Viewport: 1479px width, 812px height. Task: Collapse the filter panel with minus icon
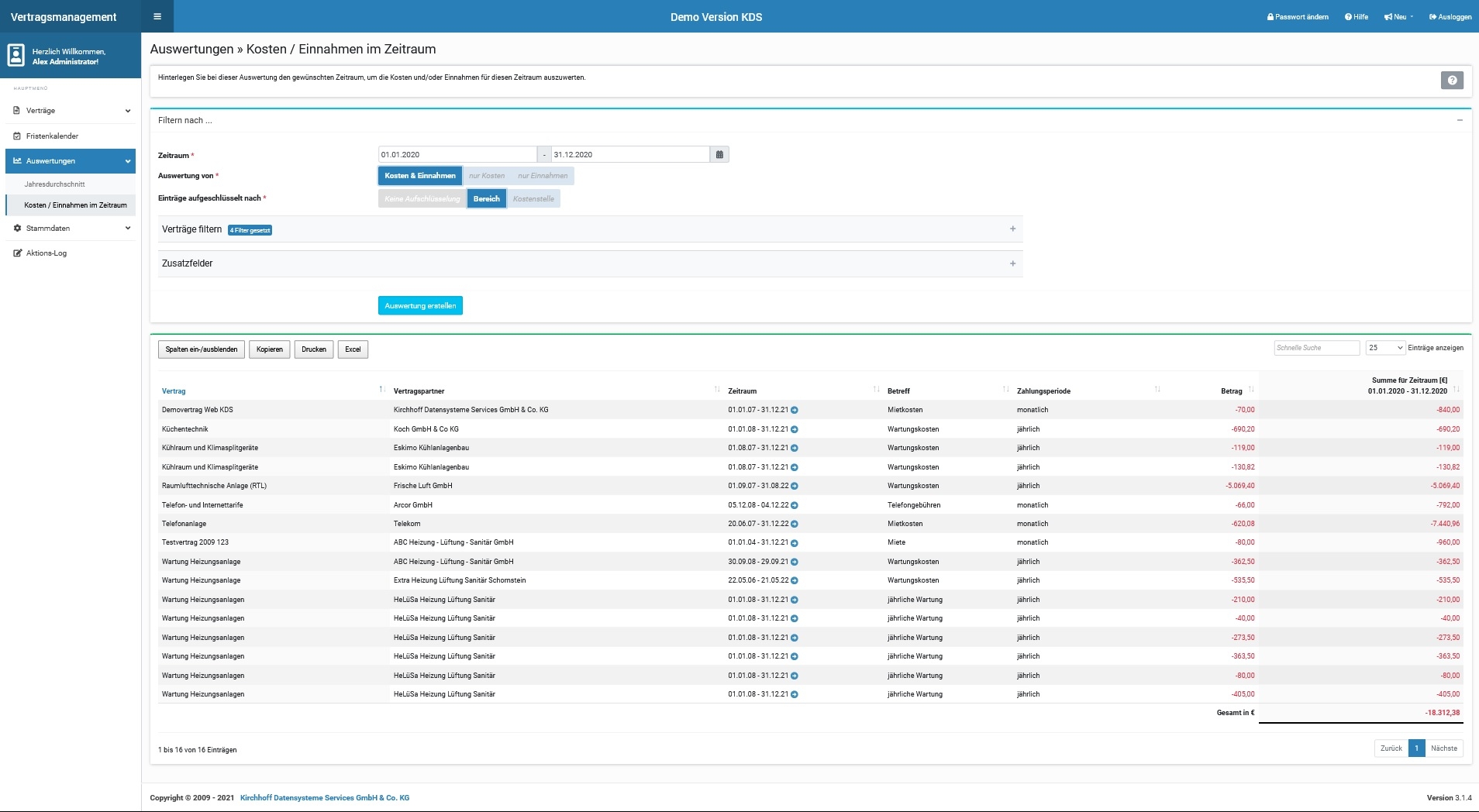coord(1460,120)
